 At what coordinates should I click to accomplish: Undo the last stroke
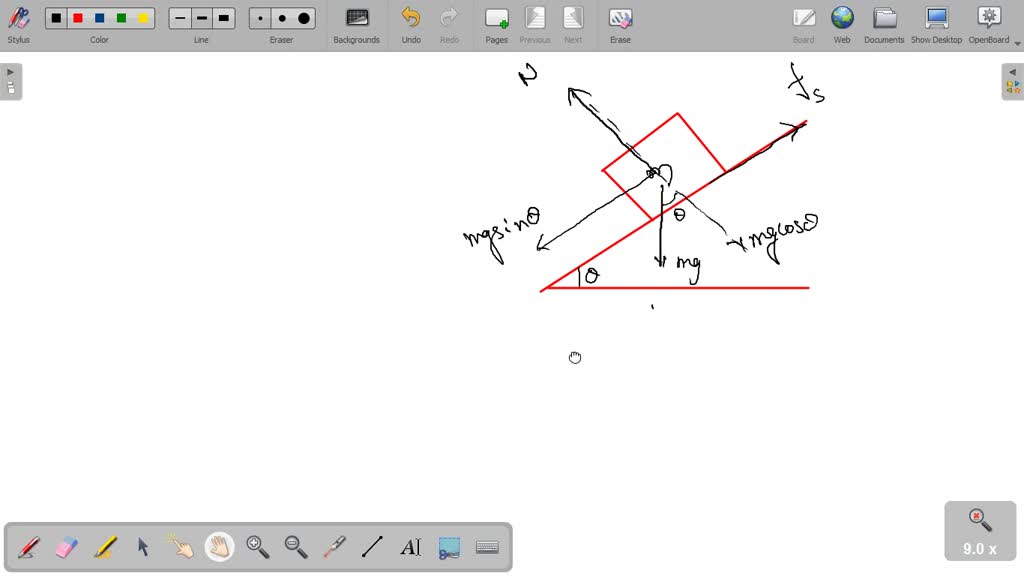(411, 25)
